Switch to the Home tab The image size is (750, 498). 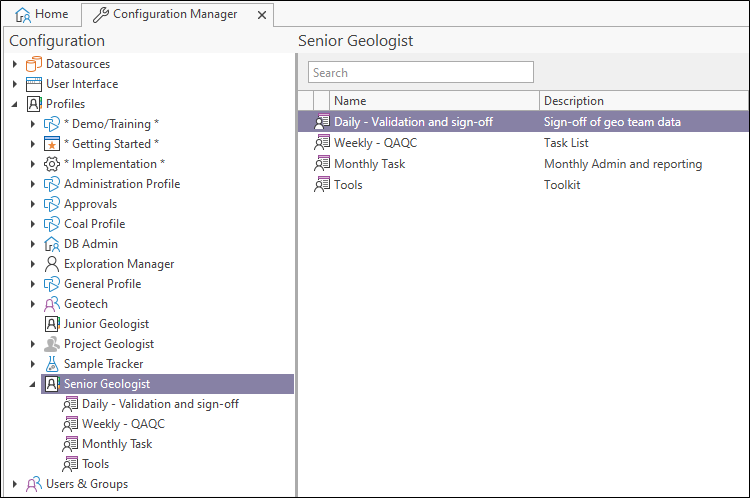pos(42,14)
